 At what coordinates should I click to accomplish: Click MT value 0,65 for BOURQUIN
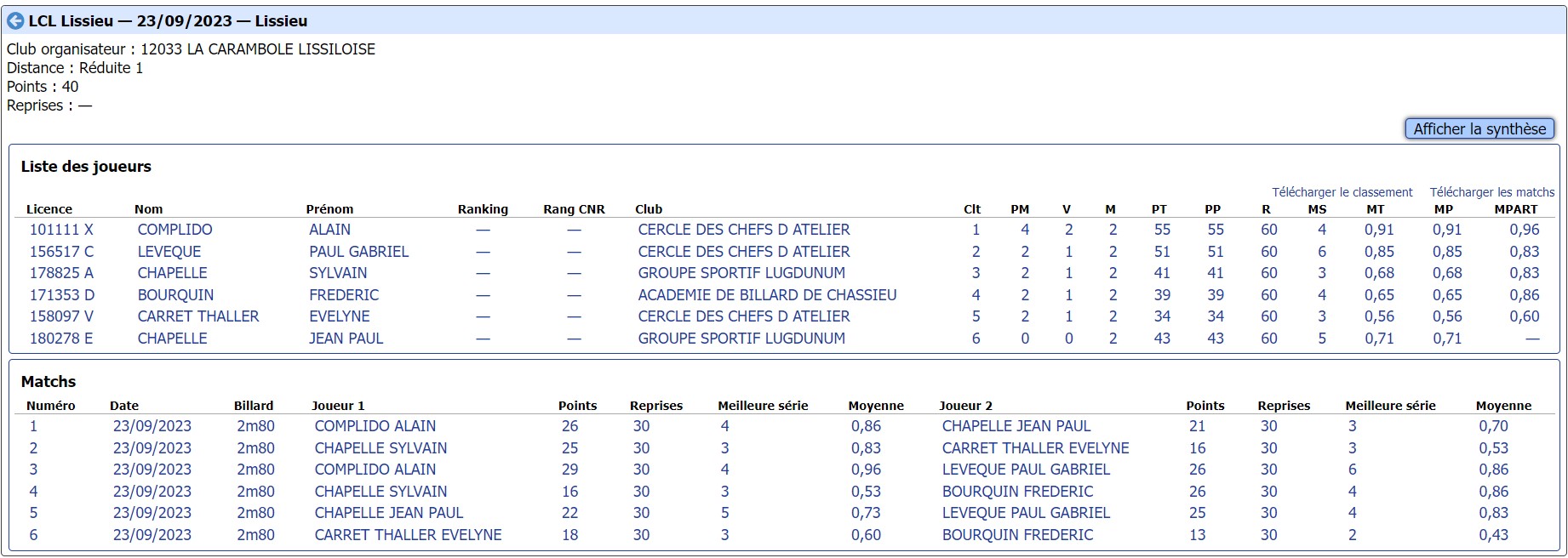[1379, 295]
